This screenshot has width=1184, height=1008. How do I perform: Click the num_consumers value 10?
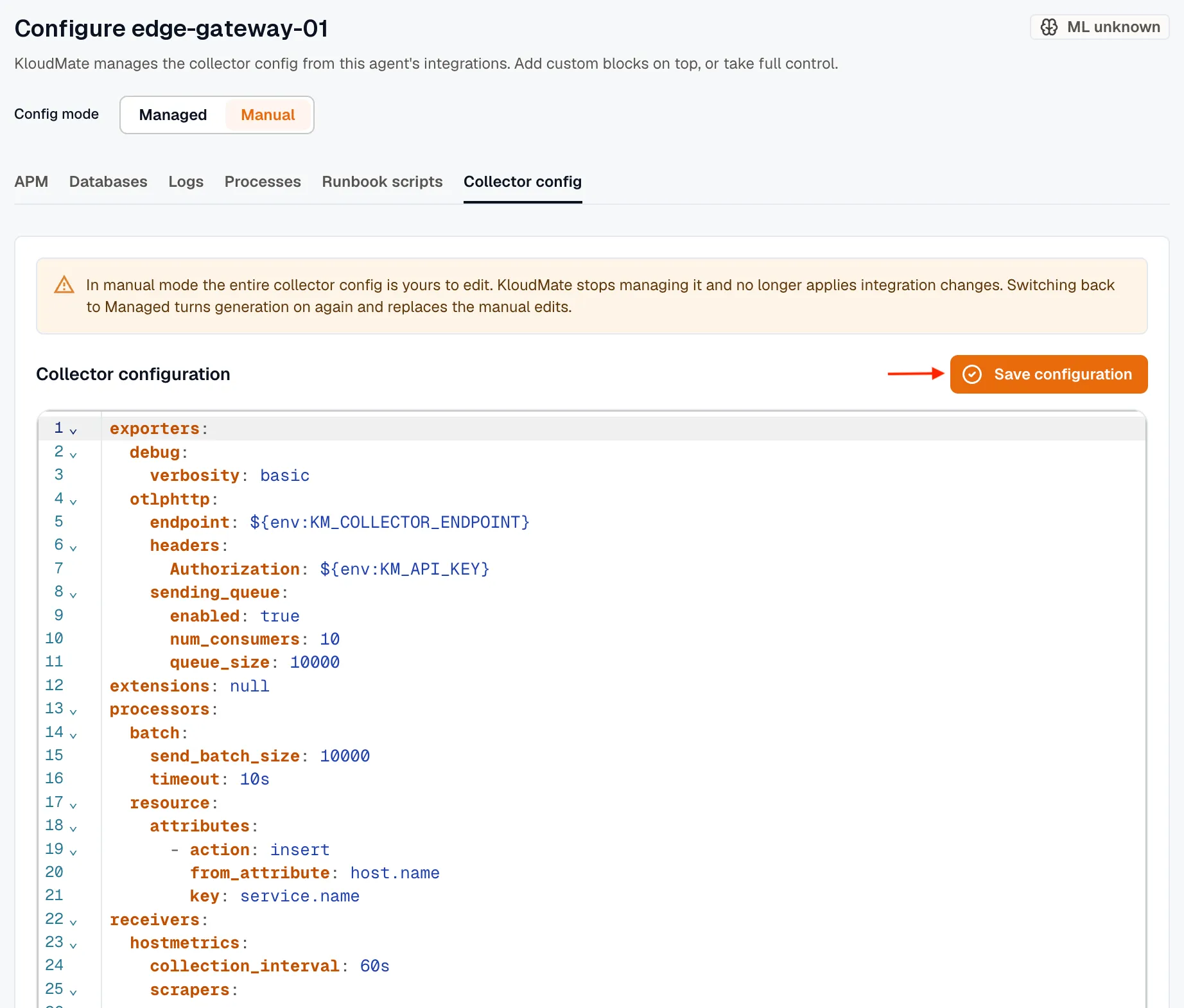coord(330,639)
